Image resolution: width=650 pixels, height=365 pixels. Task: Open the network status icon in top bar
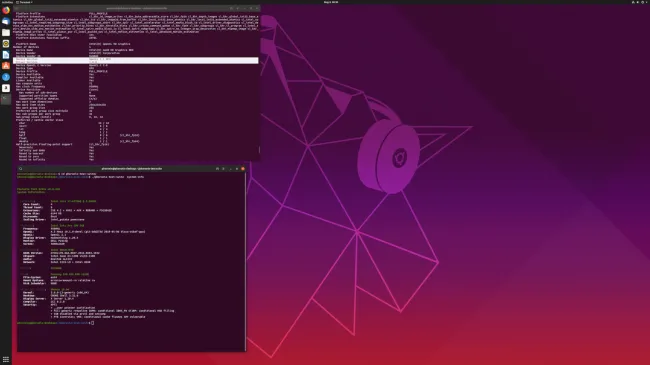(633, 2)
